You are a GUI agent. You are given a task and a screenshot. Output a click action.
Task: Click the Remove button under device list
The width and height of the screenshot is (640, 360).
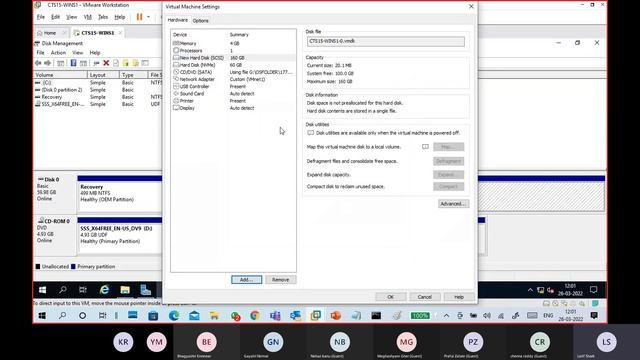[x=280, y=280]
